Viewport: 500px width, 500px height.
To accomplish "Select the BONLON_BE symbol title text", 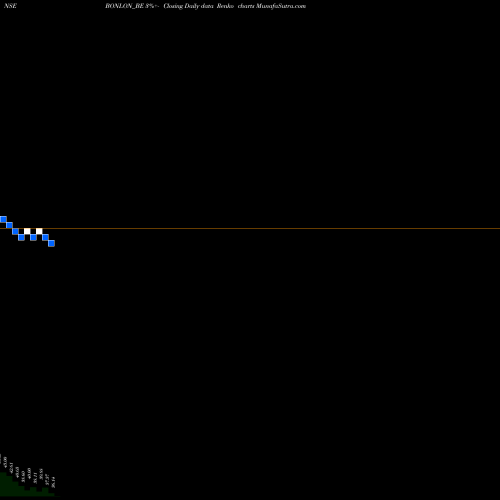I will pos(124,6).
